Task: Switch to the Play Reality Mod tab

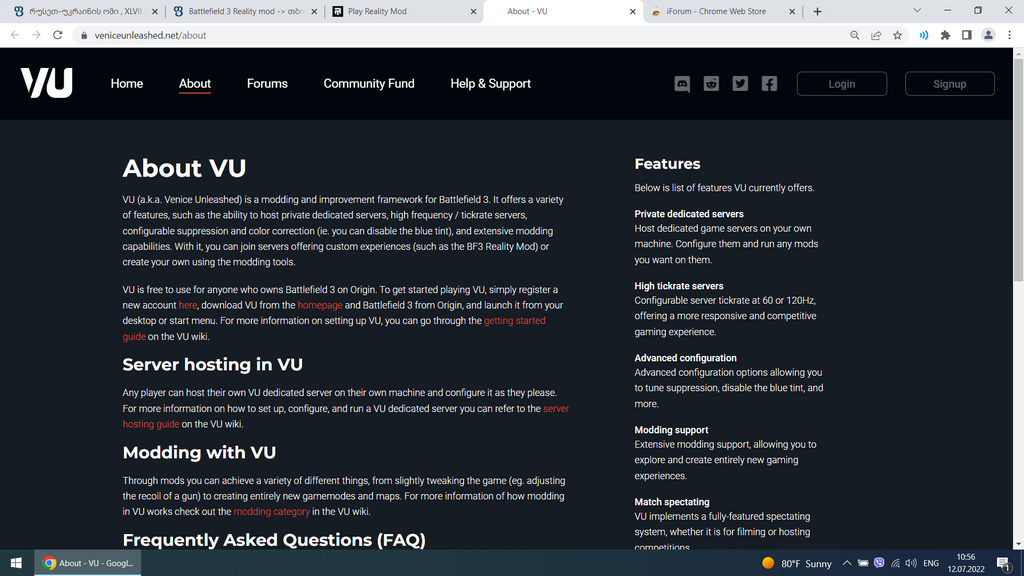Action: point(403,12)
